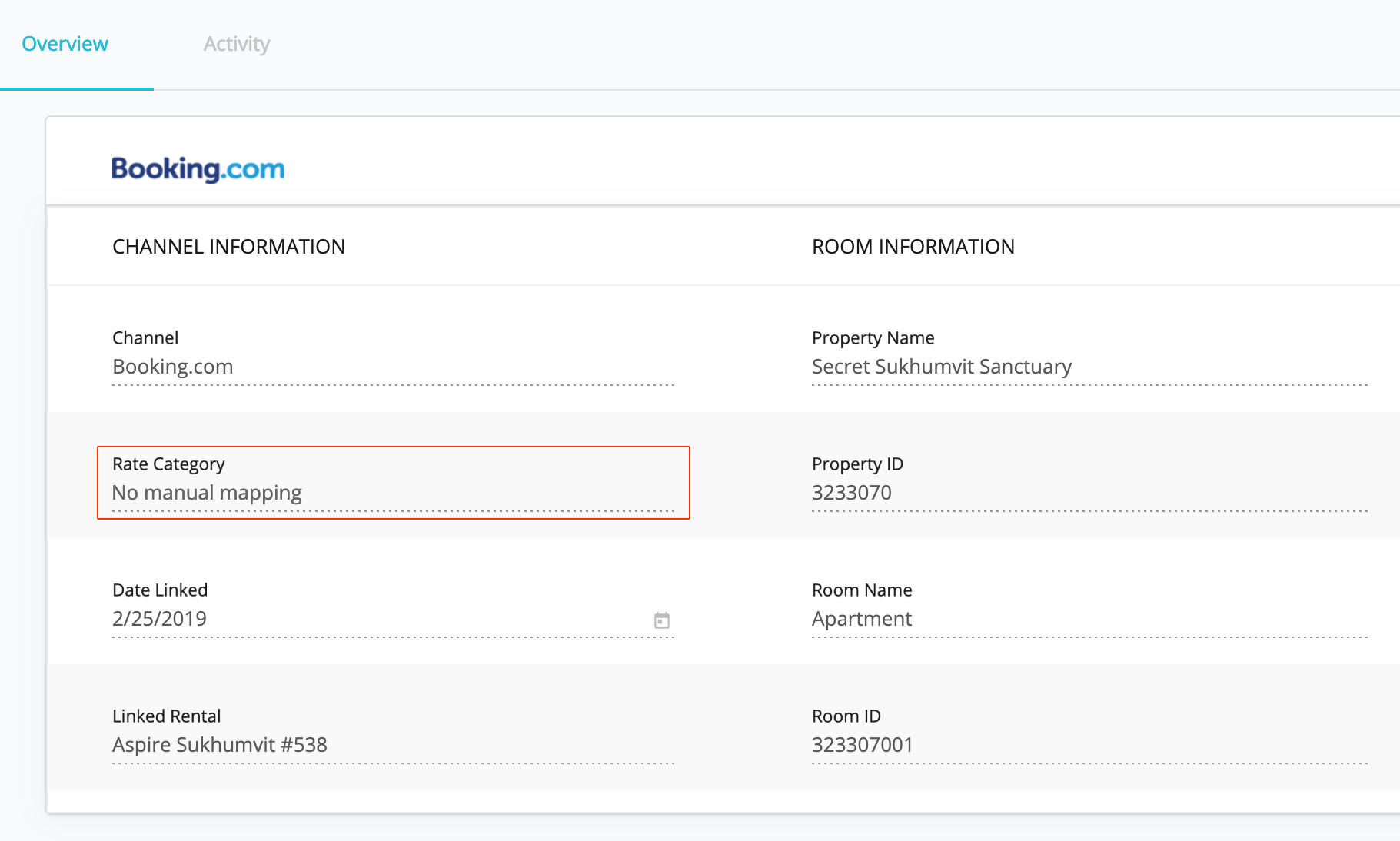1400x841 pixels.
Task: Click the Property Name field Secret Sukhumvit Sanctuary
Action: 1089,367
